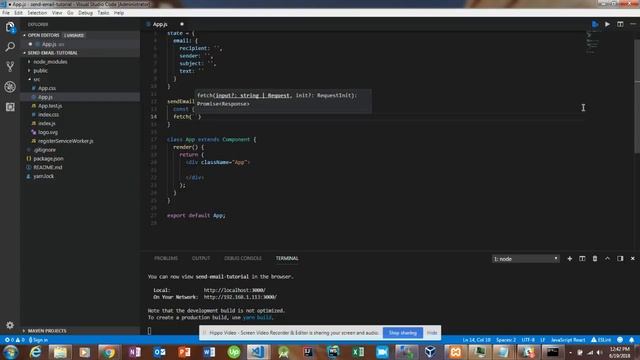The width and height of the screenshot is (640, 360).
Task: Maximize terminal panel with up chevron
Action: pos(607,259)
